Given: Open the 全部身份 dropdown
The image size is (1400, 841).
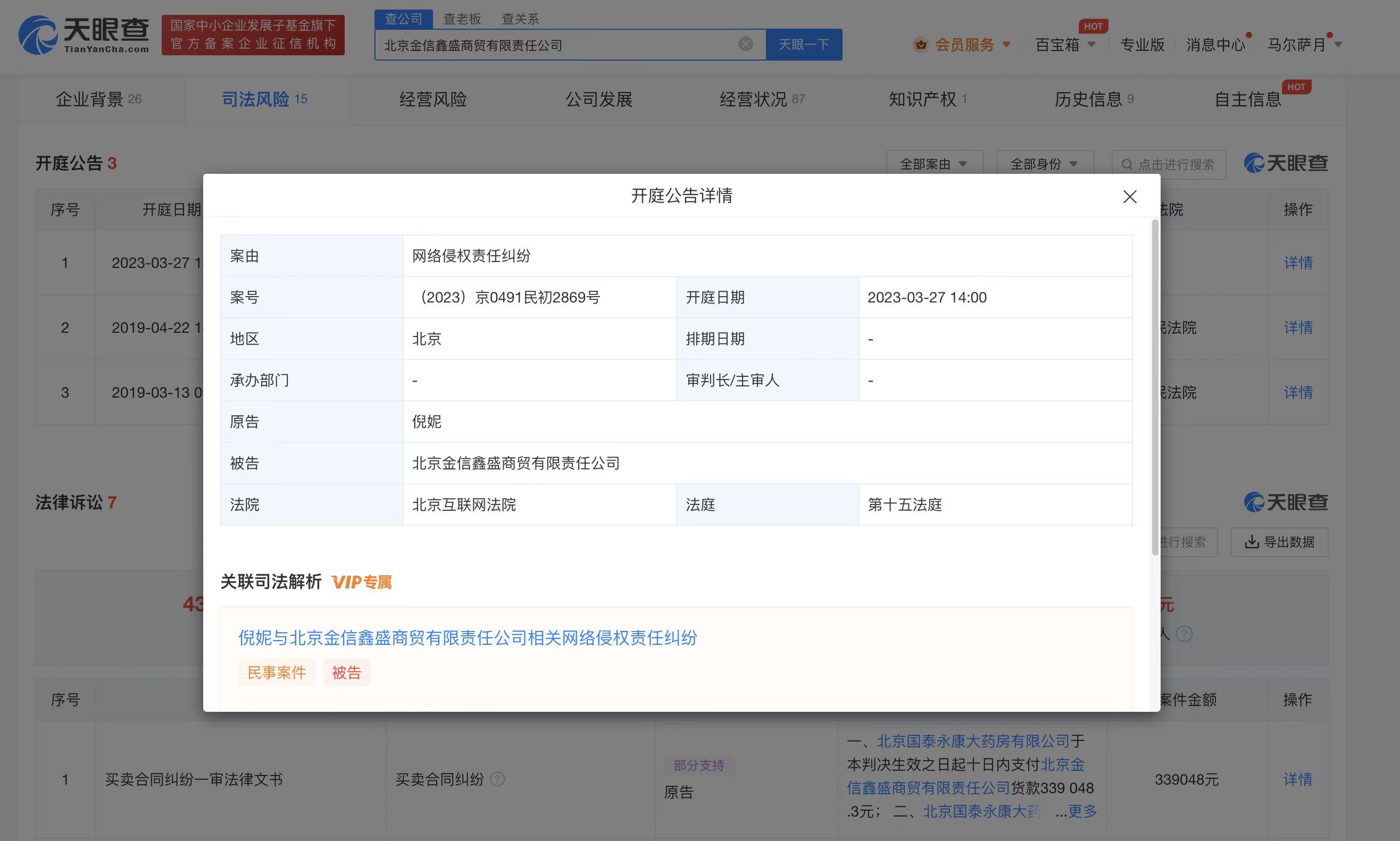Looking at the screenshot, I should (1045, 164).
